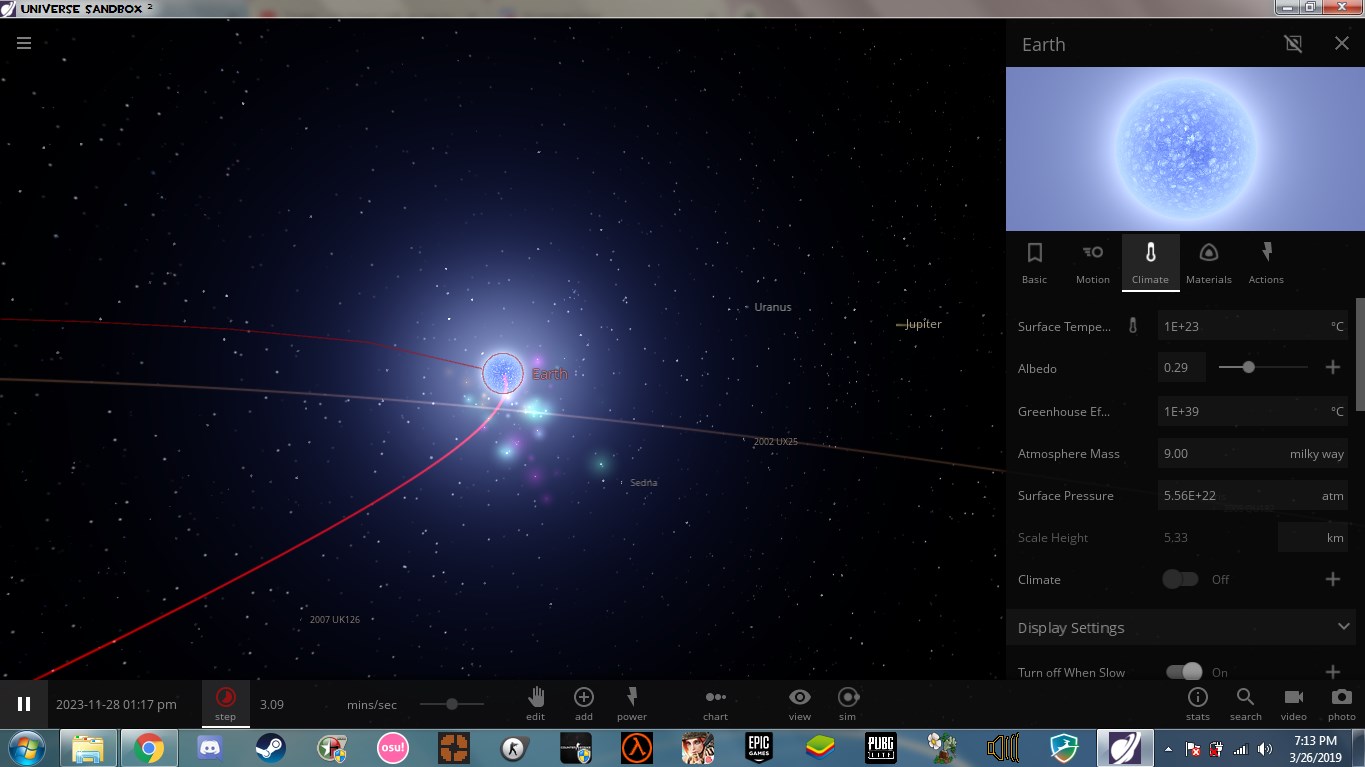1365x767 pixels.
Task: Click the 2007 UK126 label
Action: (x=335, y=619)
